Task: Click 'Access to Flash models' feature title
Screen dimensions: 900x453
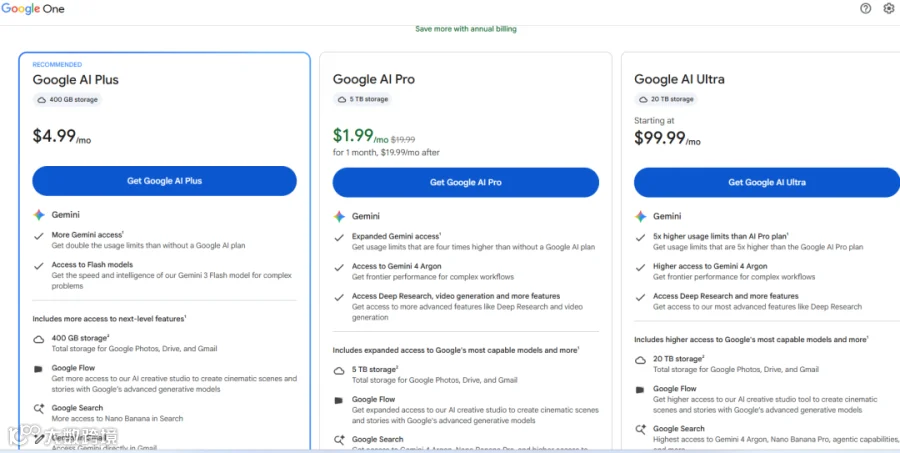Action: (92, 265)
